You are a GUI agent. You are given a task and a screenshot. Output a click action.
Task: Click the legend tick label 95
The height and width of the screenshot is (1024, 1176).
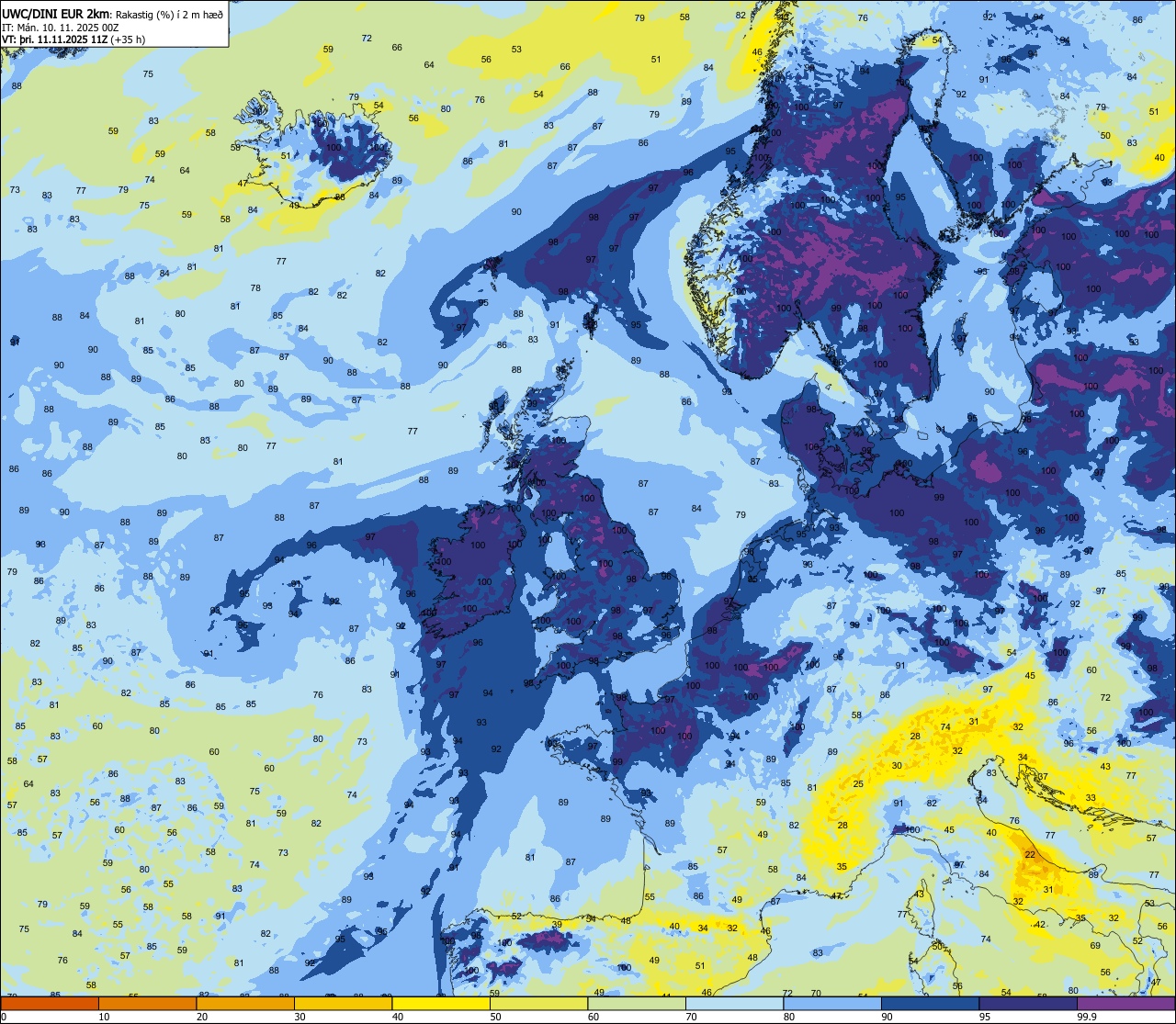point(986,1017)
